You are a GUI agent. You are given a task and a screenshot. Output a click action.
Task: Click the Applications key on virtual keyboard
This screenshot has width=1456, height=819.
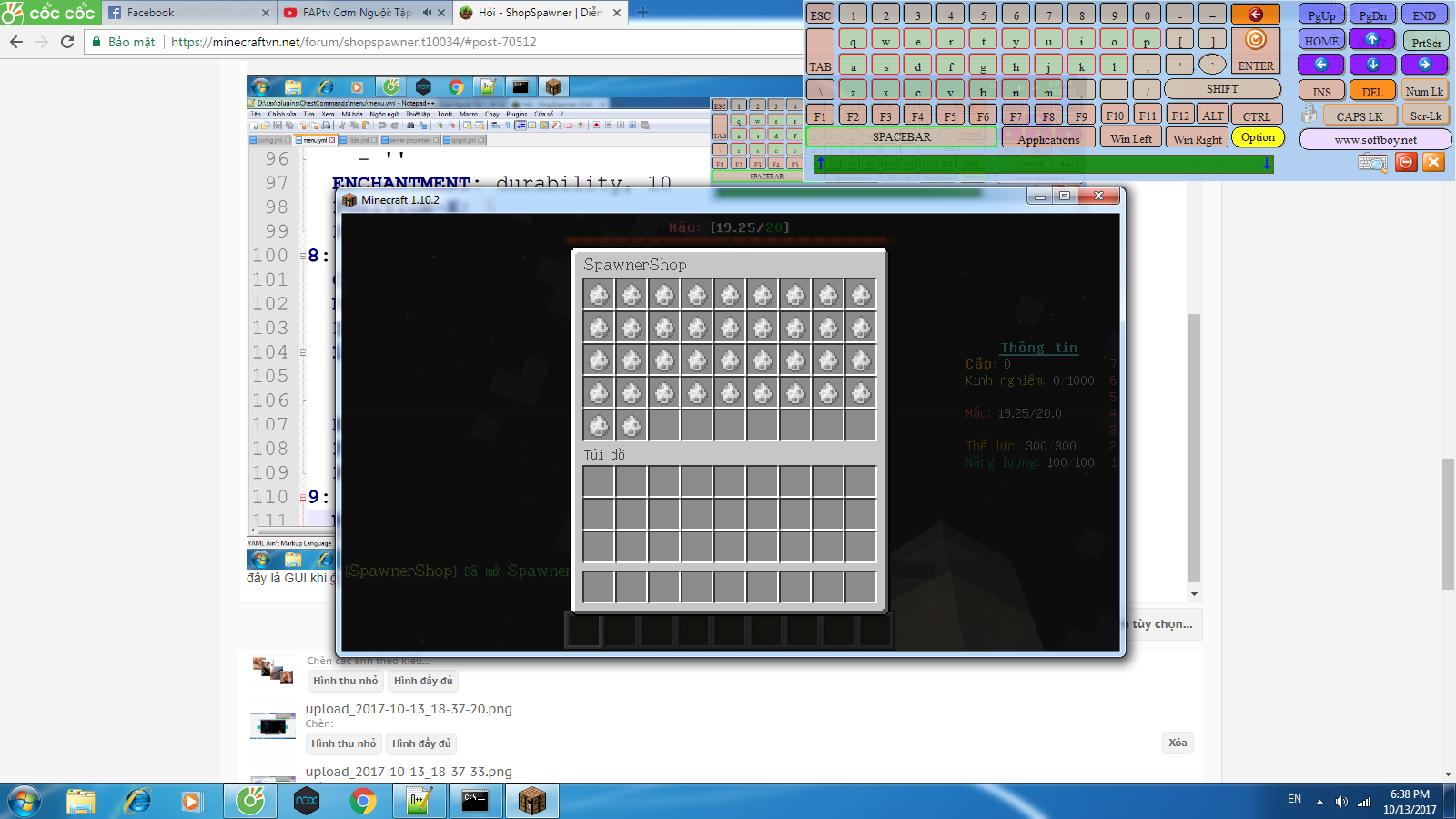[1048, 138]
